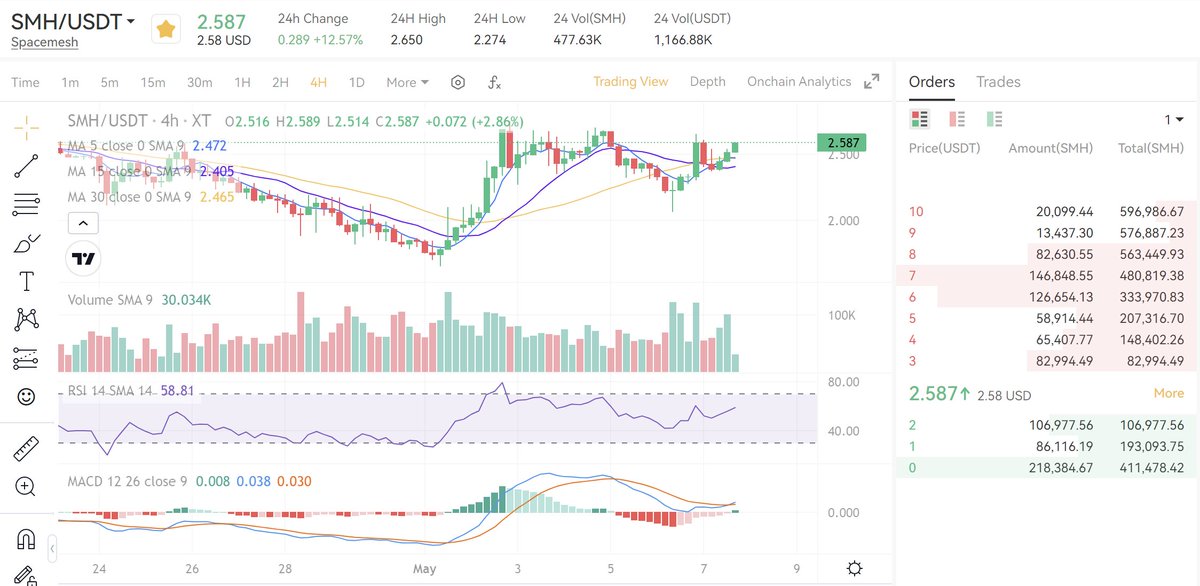Select the text annotation tool
Image resolution: width=1200 pixels, height=586 pixels.
[x=27, y=281]
